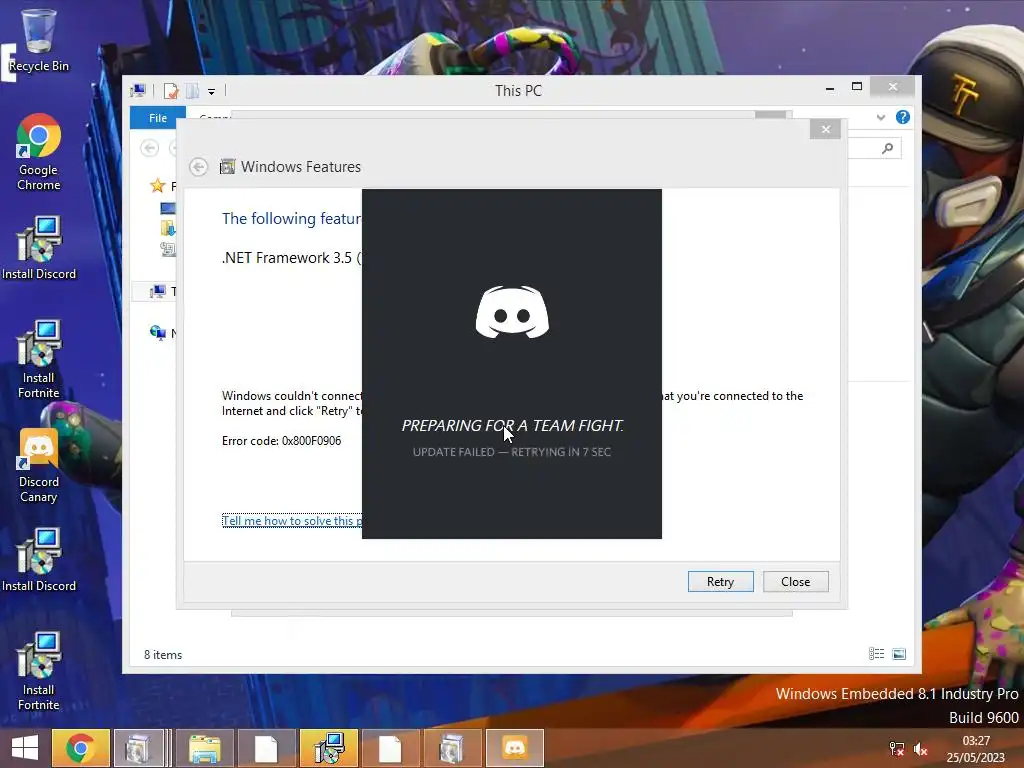Click 'Error code: 0x800F0906' text
The image size is (1024, 768).
(281, 441)
